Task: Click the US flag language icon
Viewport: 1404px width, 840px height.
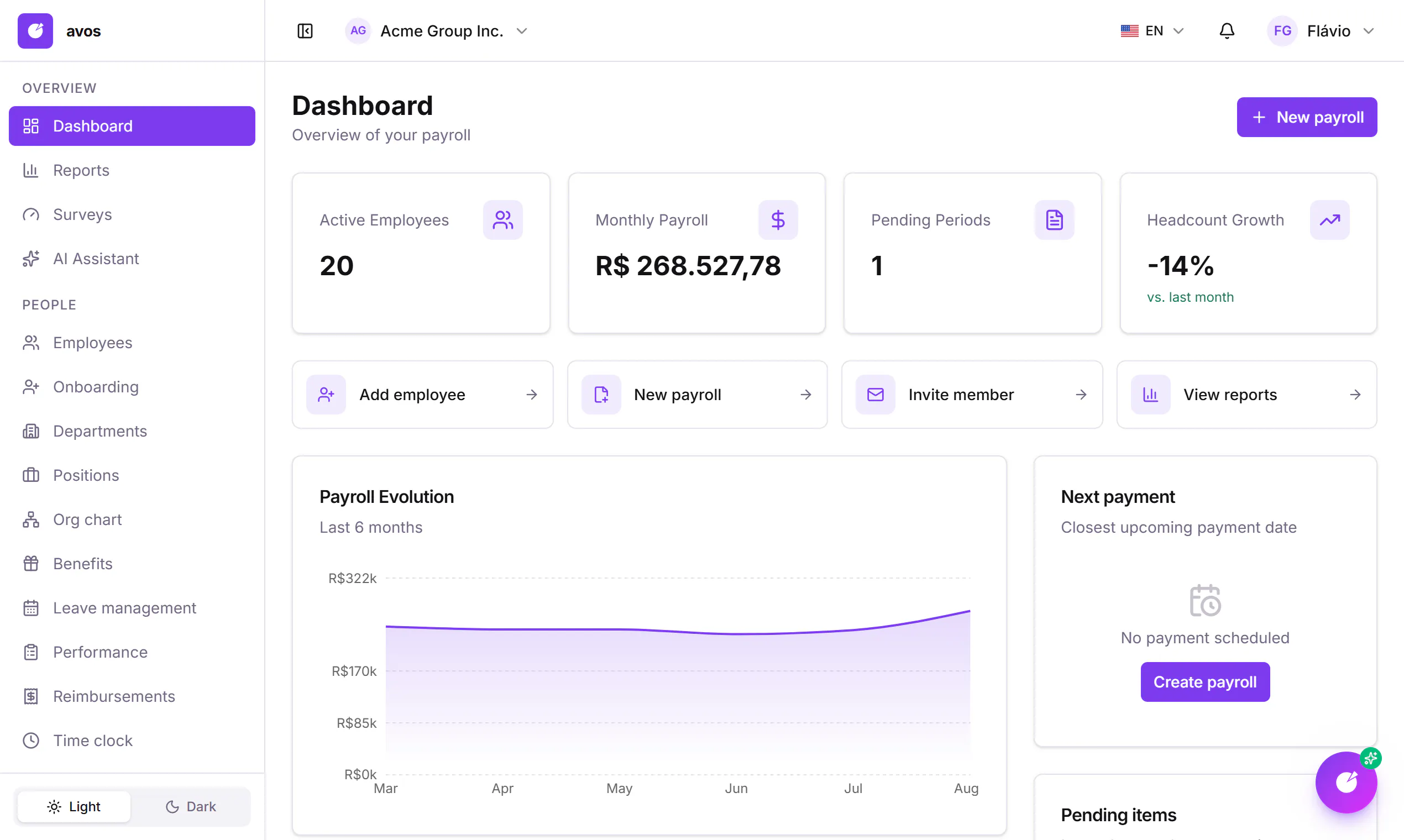Action: pyautogui.click(x=1129, y=30)
